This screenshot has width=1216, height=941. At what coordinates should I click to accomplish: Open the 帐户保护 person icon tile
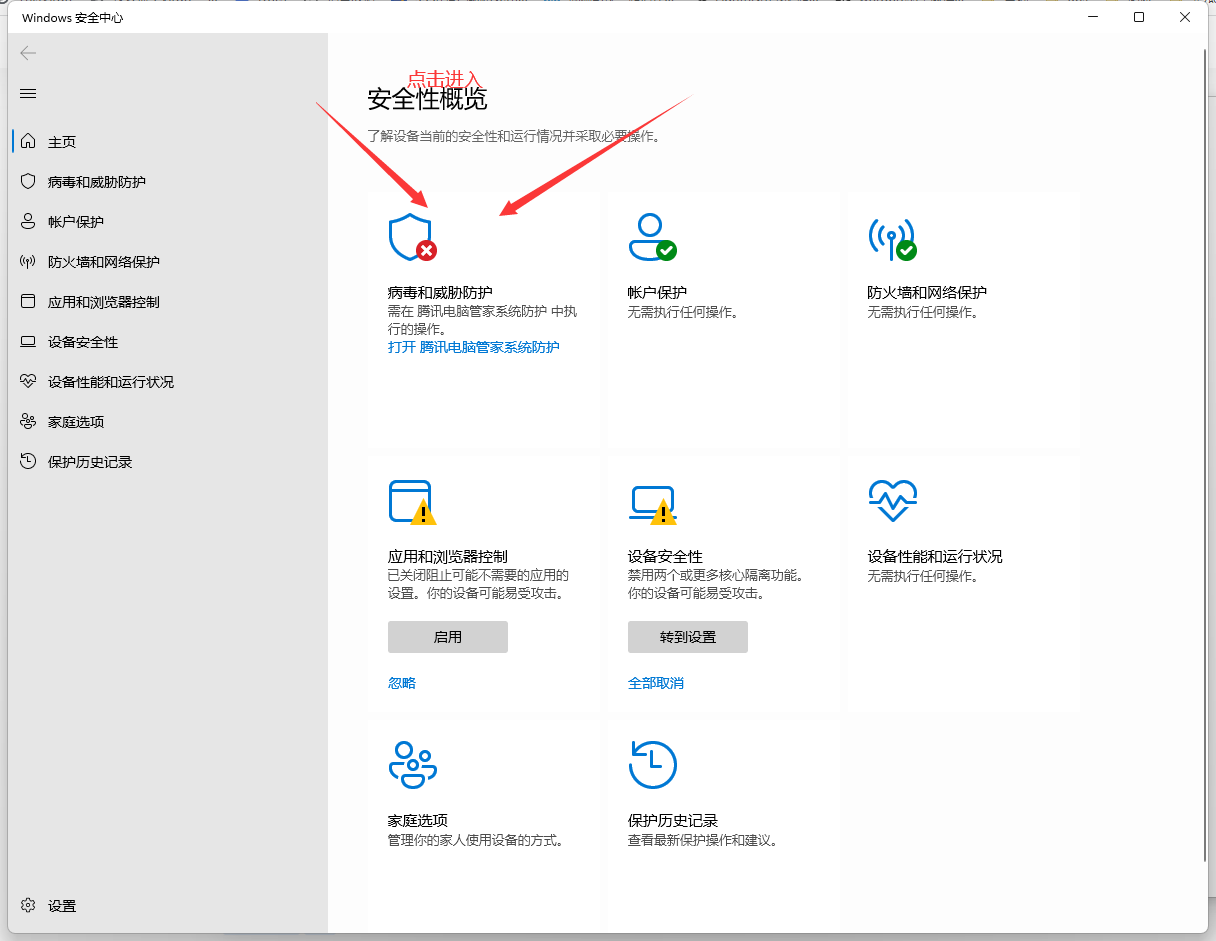point(651,237)
